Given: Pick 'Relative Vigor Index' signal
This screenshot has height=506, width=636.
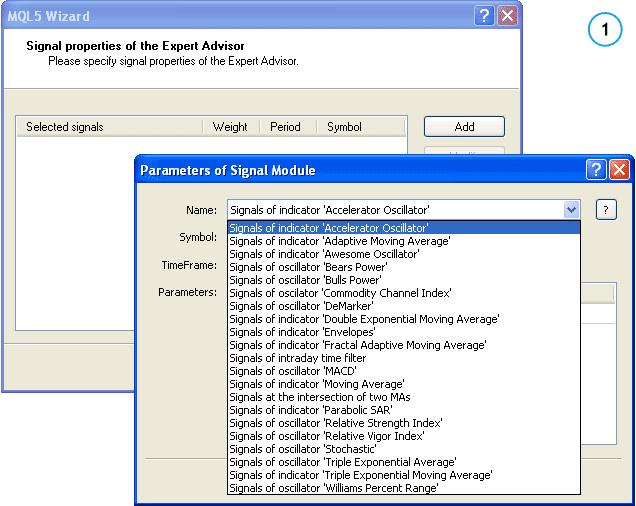Looking at the screenshot, I should point(404,435).
